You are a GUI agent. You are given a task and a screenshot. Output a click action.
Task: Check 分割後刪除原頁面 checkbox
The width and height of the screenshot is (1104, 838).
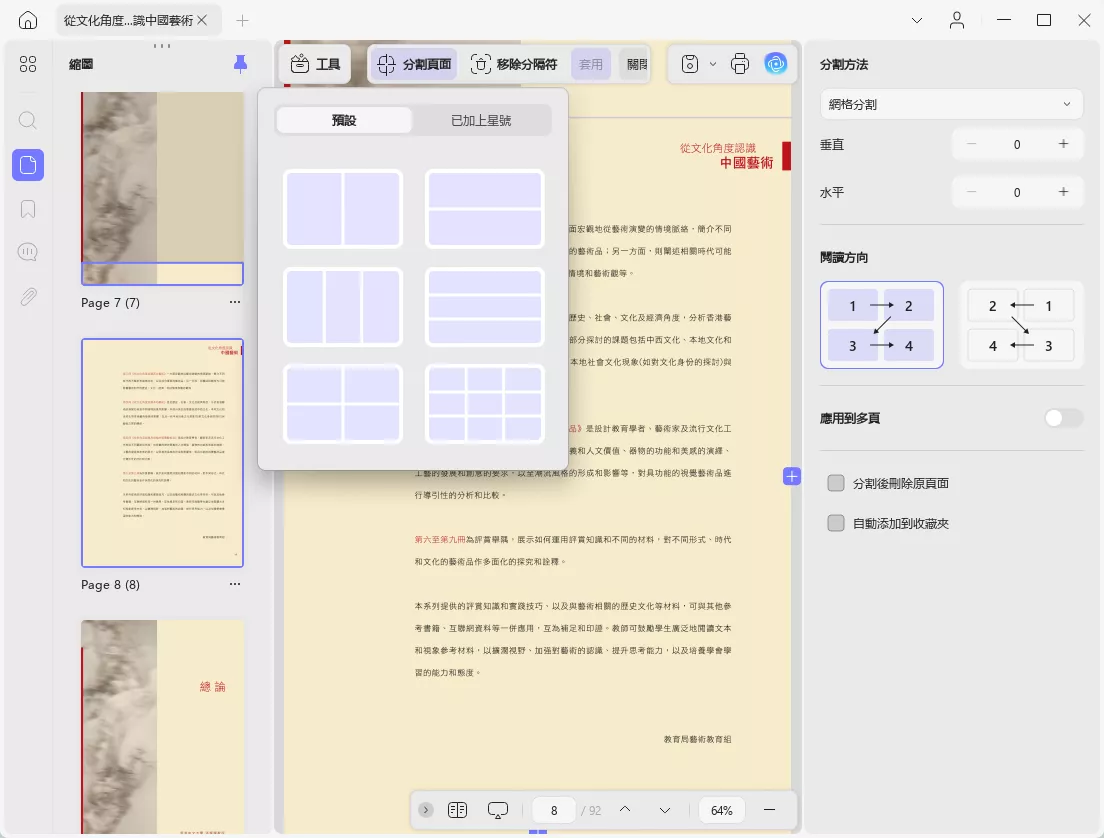coord(836,483)
